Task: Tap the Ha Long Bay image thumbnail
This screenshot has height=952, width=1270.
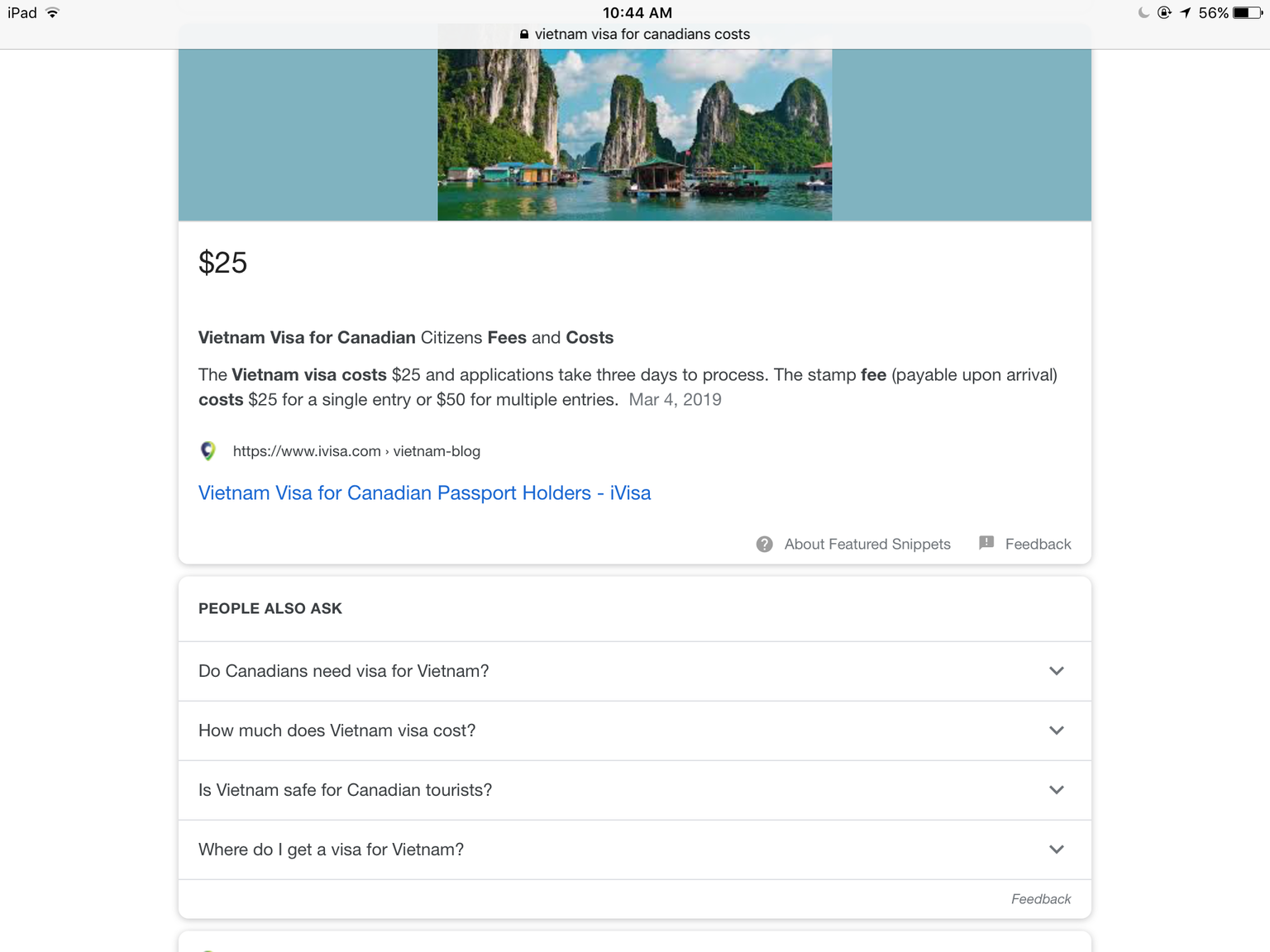Action: [x=634, y=135]
